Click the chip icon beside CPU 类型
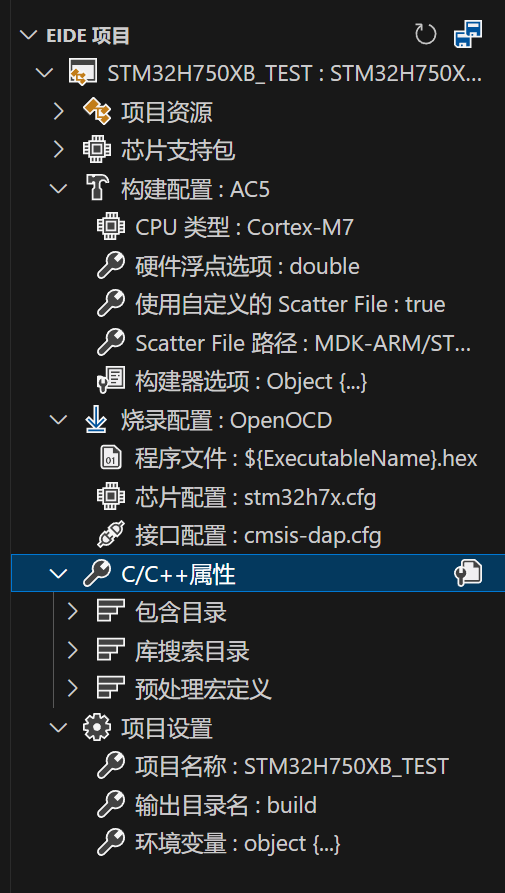Image resolution: width=505 pixels, height=893 pixels. click(x=110, y=227)
